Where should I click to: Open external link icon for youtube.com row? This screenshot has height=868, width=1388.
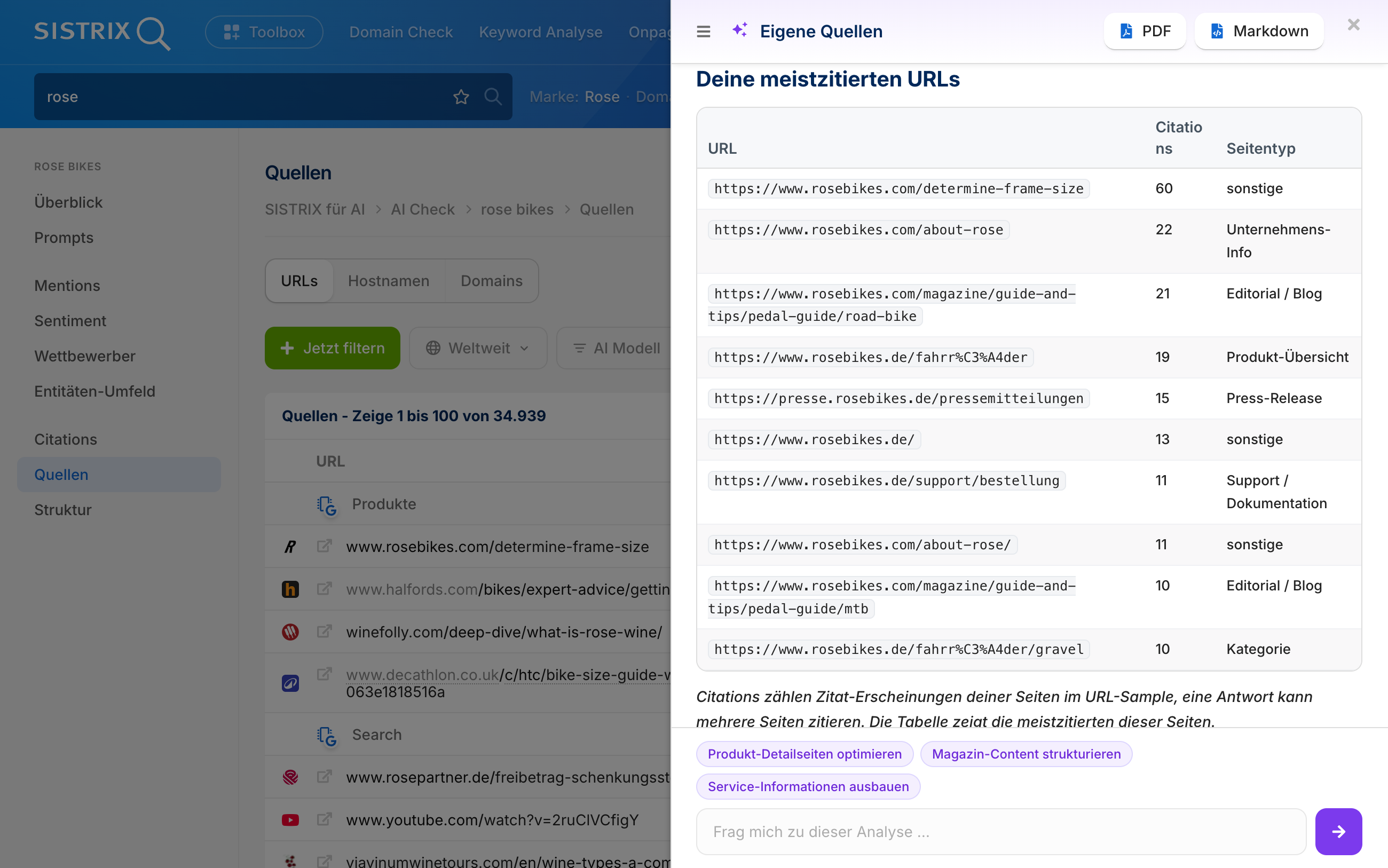[x=325, y=819]
